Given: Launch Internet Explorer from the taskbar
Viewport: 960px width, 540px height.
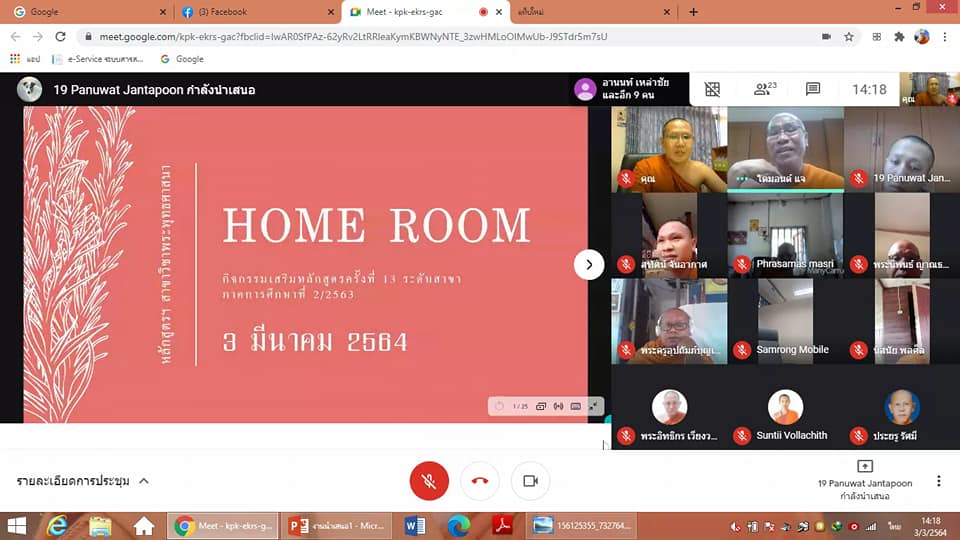Looking at the screenshot, I should (57, 526).
